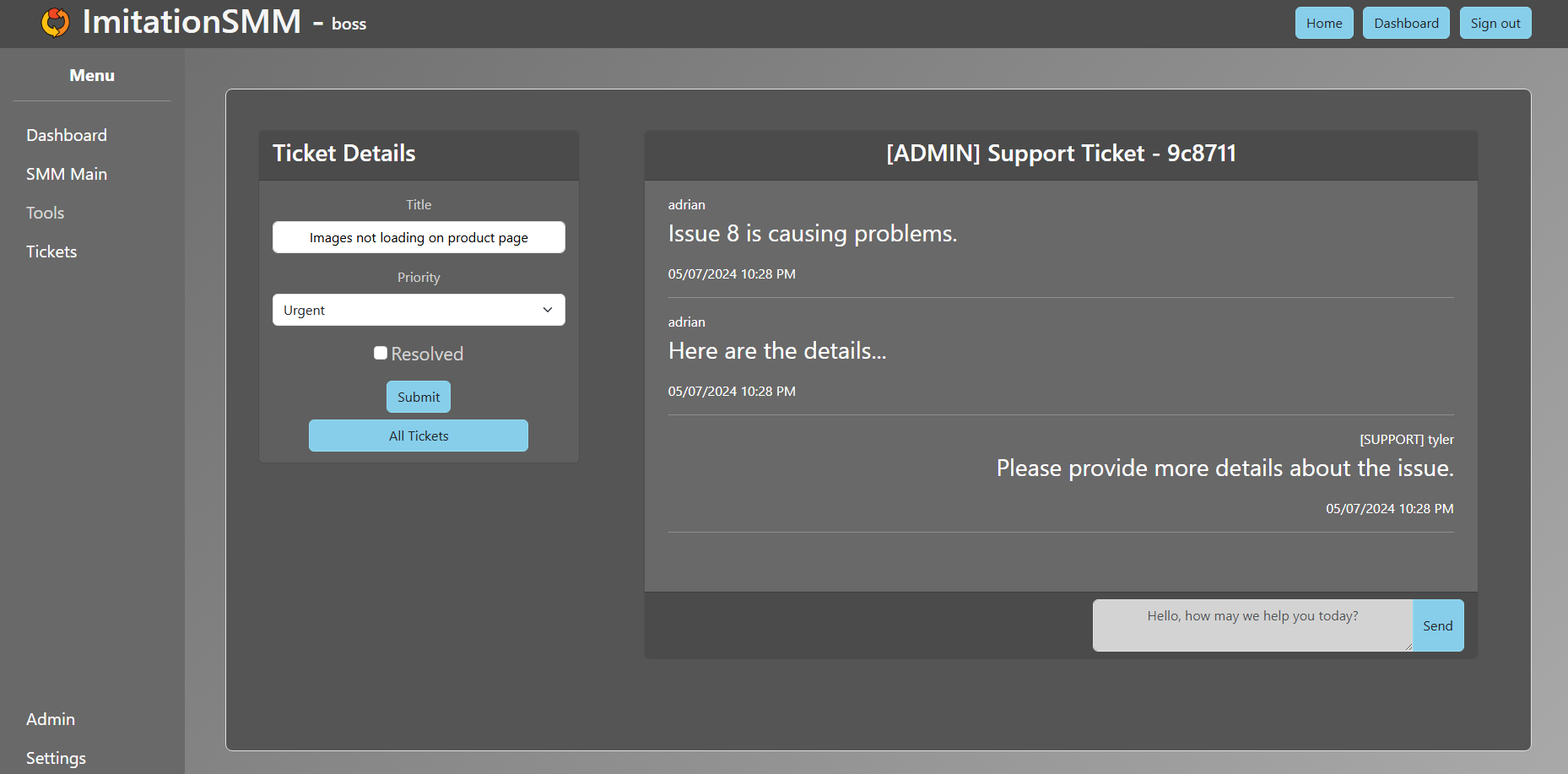Click the ImitationSMM logo icon
Image resolution: width=1568 pixels, height=774 pixels.
[x=56, y=23]
